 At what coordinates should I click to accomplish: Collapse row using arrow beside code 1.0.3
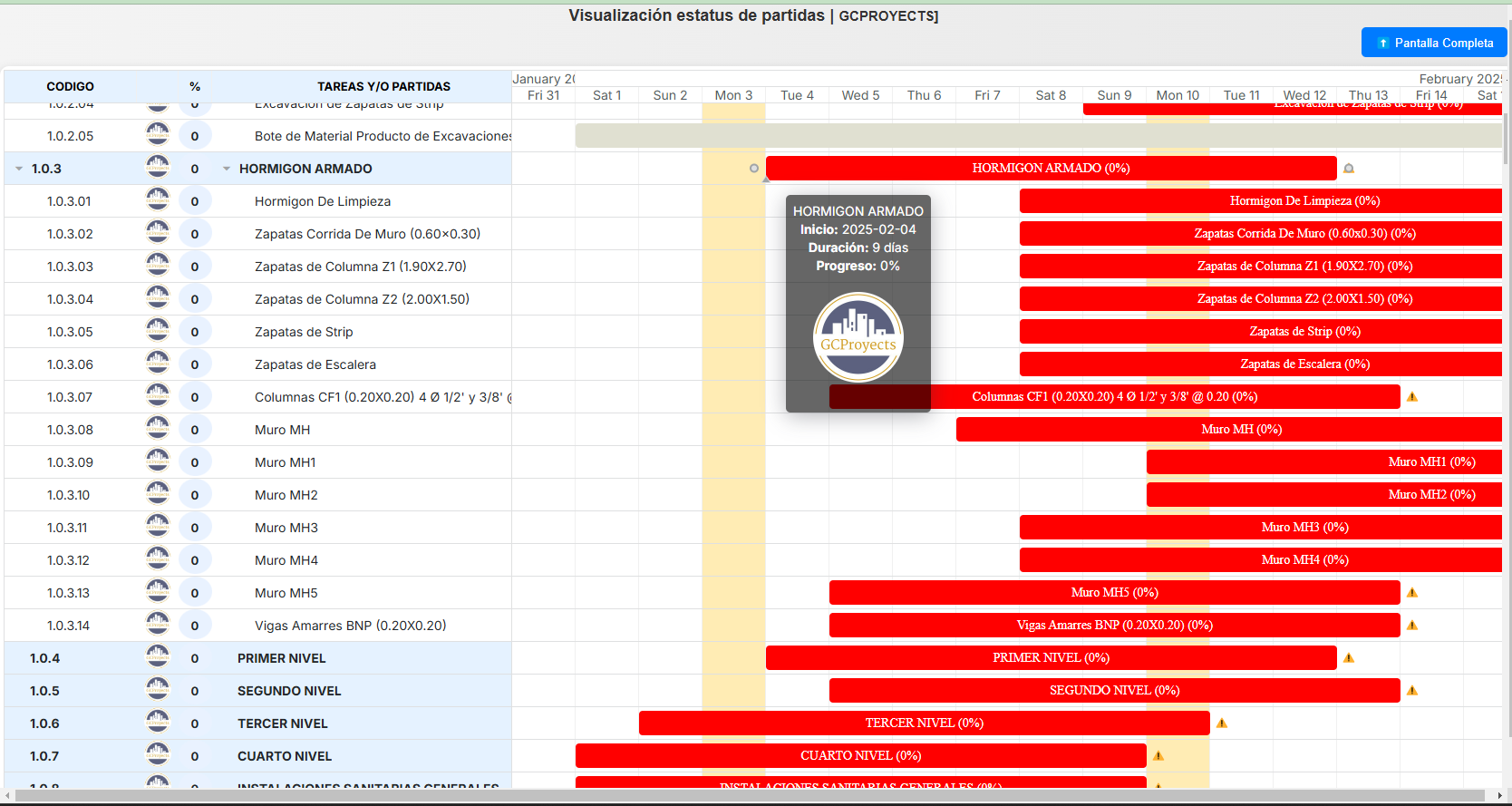coord(19,169)
